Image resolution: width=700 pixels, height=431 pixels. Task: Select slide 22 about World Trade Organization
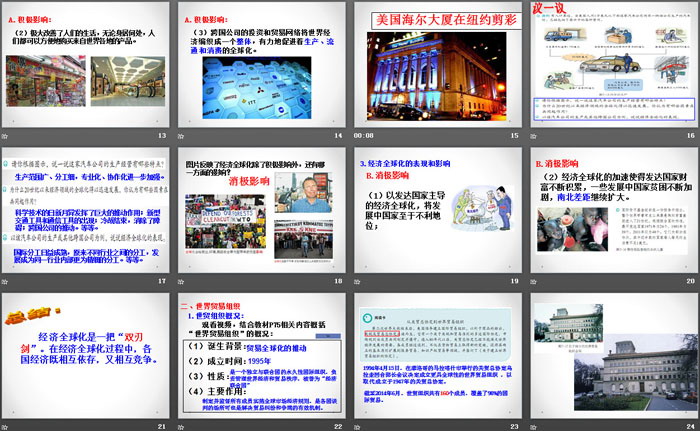click(x=261, y=354)
